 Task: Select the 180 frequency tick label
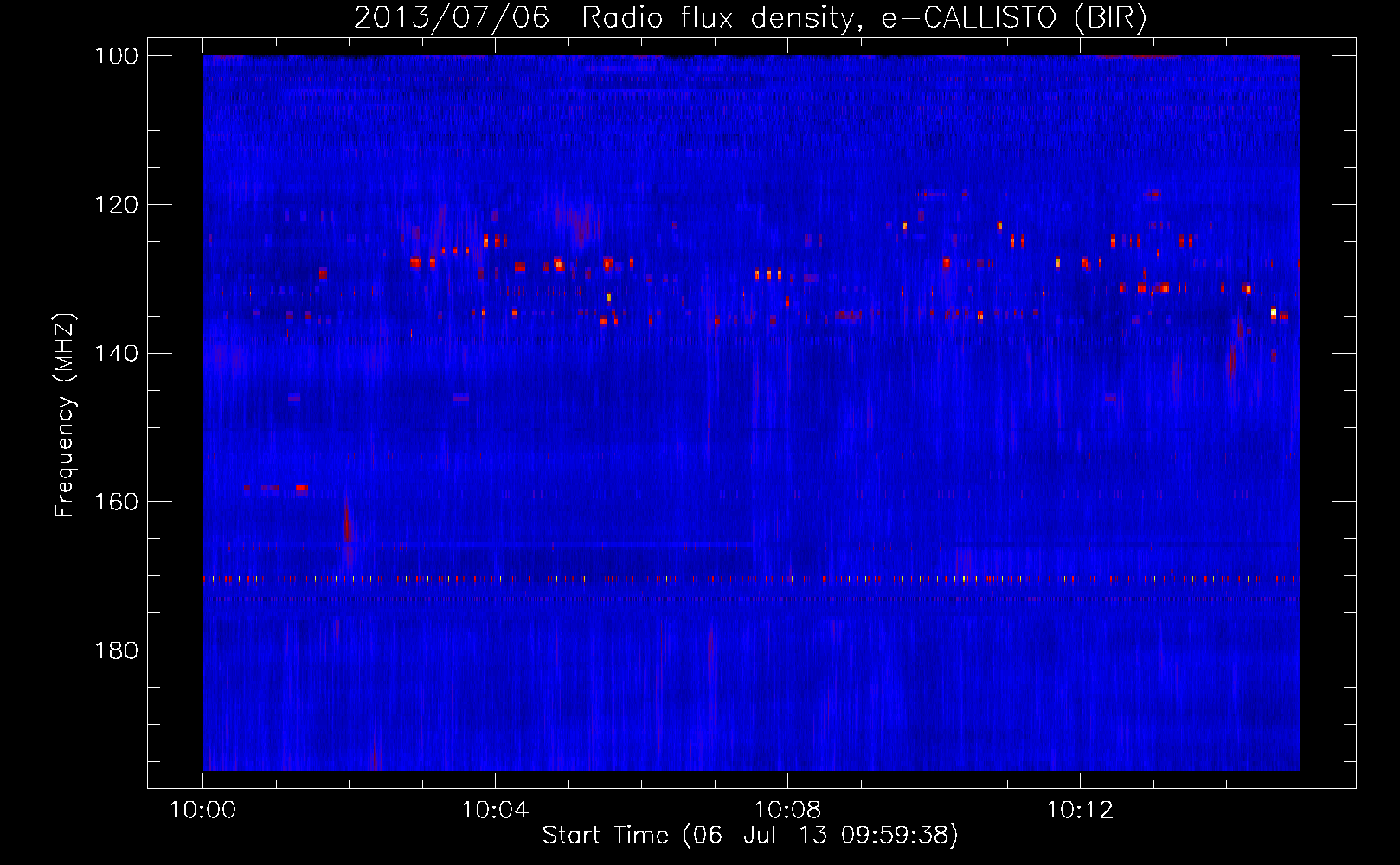click(x=116, y=650)
